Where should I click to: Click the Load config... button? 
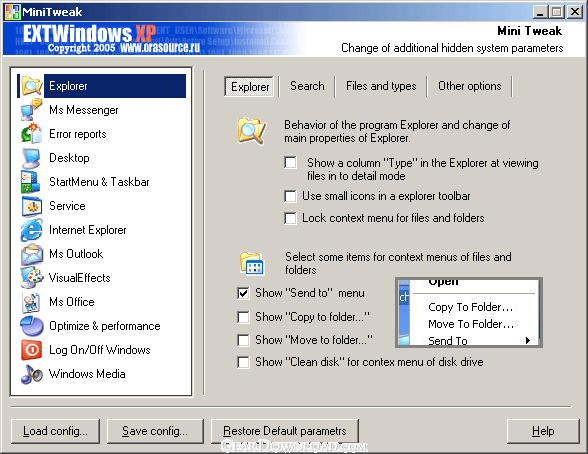pos(56,431)
